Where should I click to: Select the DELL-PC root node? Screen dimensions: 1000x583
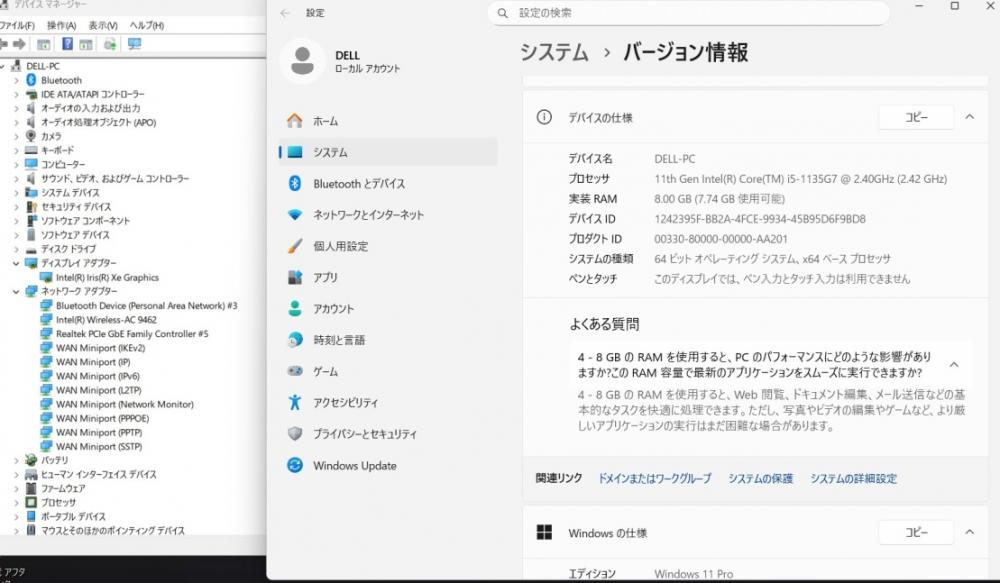(x=43, y=66)
